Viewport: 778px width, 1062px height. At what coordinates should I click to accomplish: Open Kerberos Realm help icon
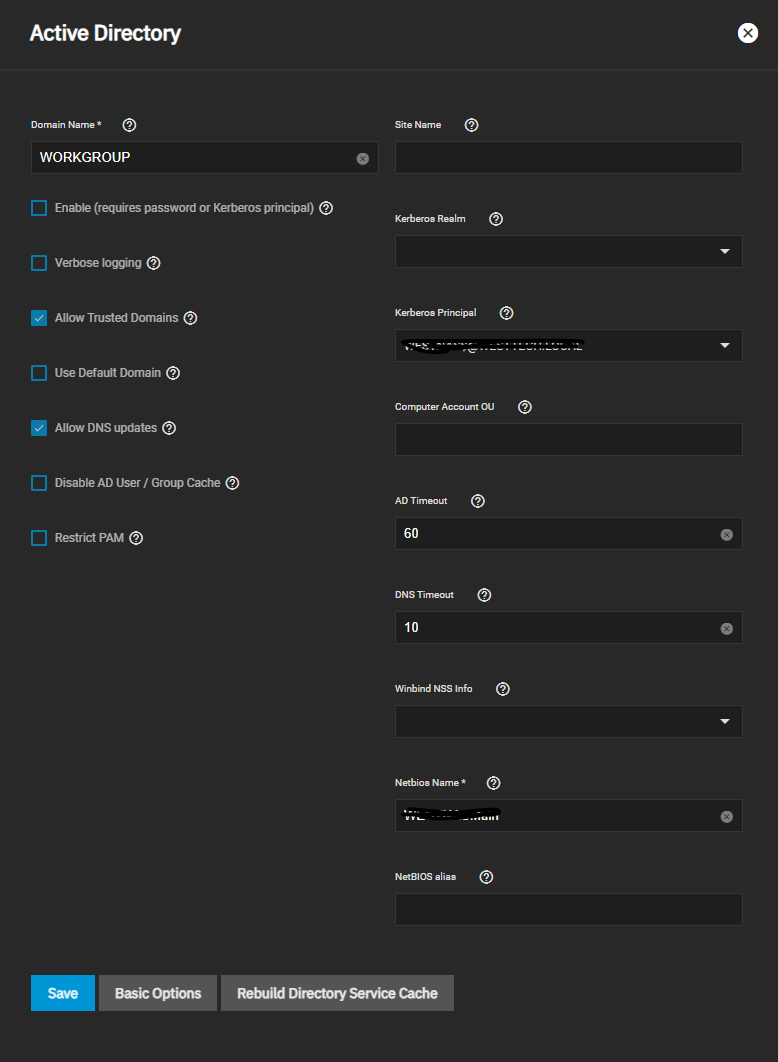496,219
